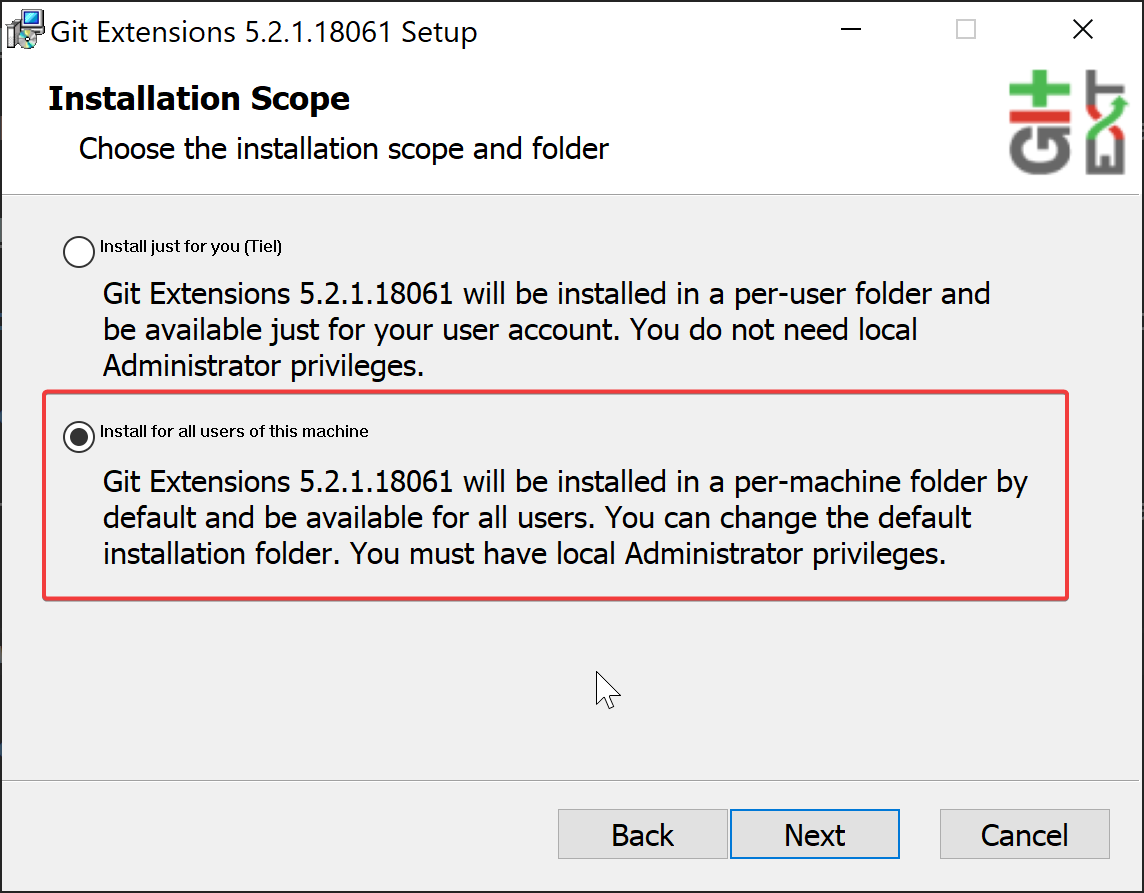Cancel the Git Extensions installation
The width and height of the screenshot is (1144, 893).
pos(1024,835)
